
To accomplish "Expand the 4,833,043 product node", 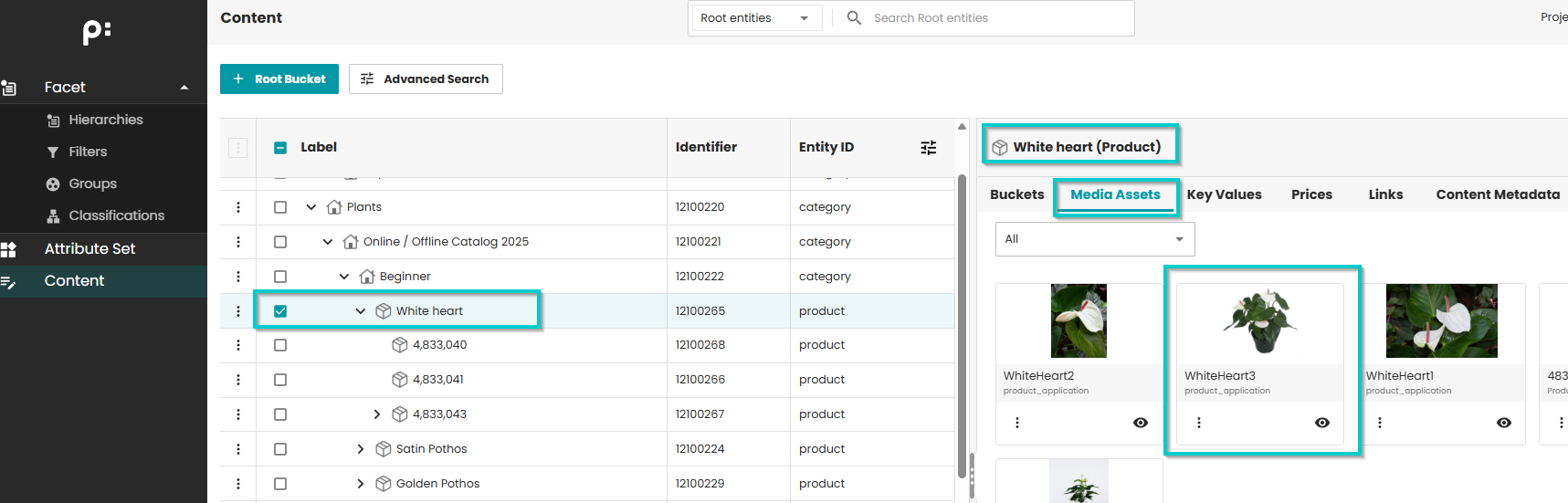I will coord(377,414).
